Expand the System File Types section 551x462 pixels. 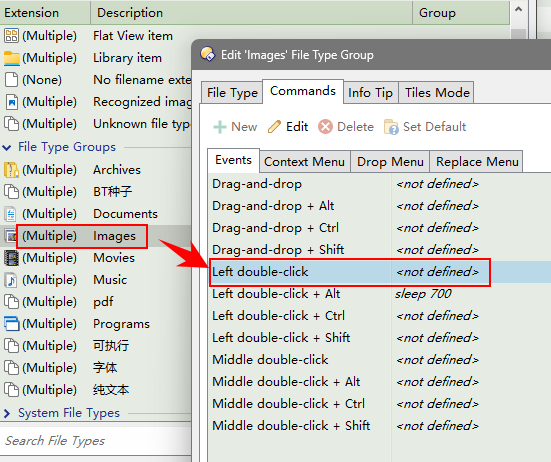tap(7, 413)
